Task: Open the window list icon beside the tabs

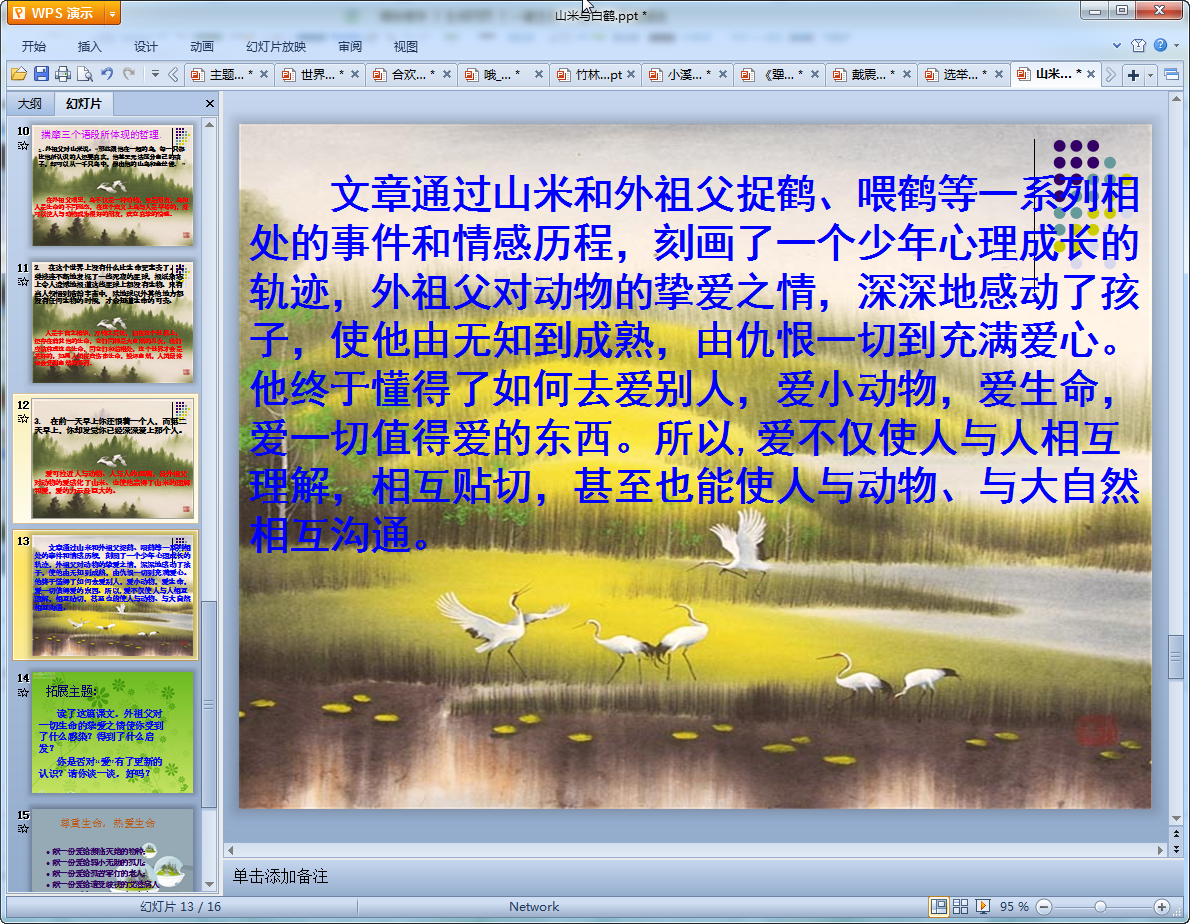Action: 1171,74
